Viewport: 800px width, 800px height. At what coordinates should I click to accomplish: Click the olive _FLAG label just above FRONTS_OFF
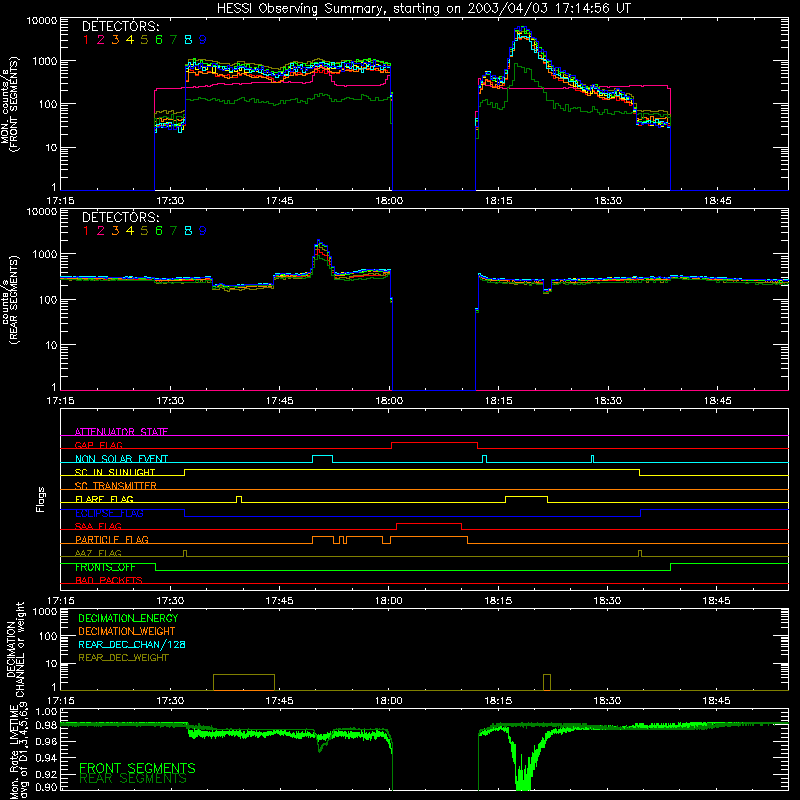tap(98, 553)
